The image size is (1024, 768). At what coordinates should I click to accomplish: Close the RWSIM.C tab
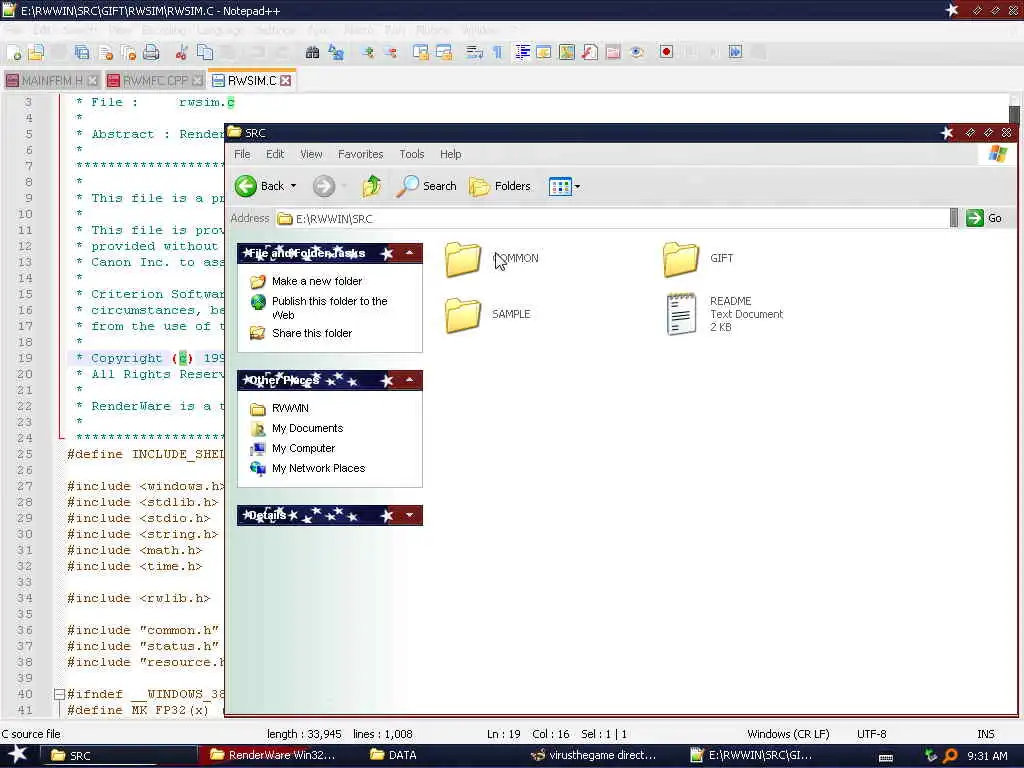(x=286, y=80)
